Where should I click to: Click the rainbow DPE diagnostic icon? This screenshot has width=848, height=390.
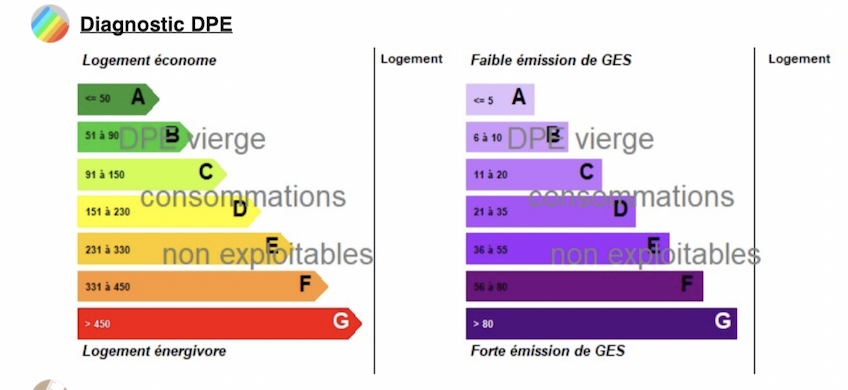tap(50, 24)
